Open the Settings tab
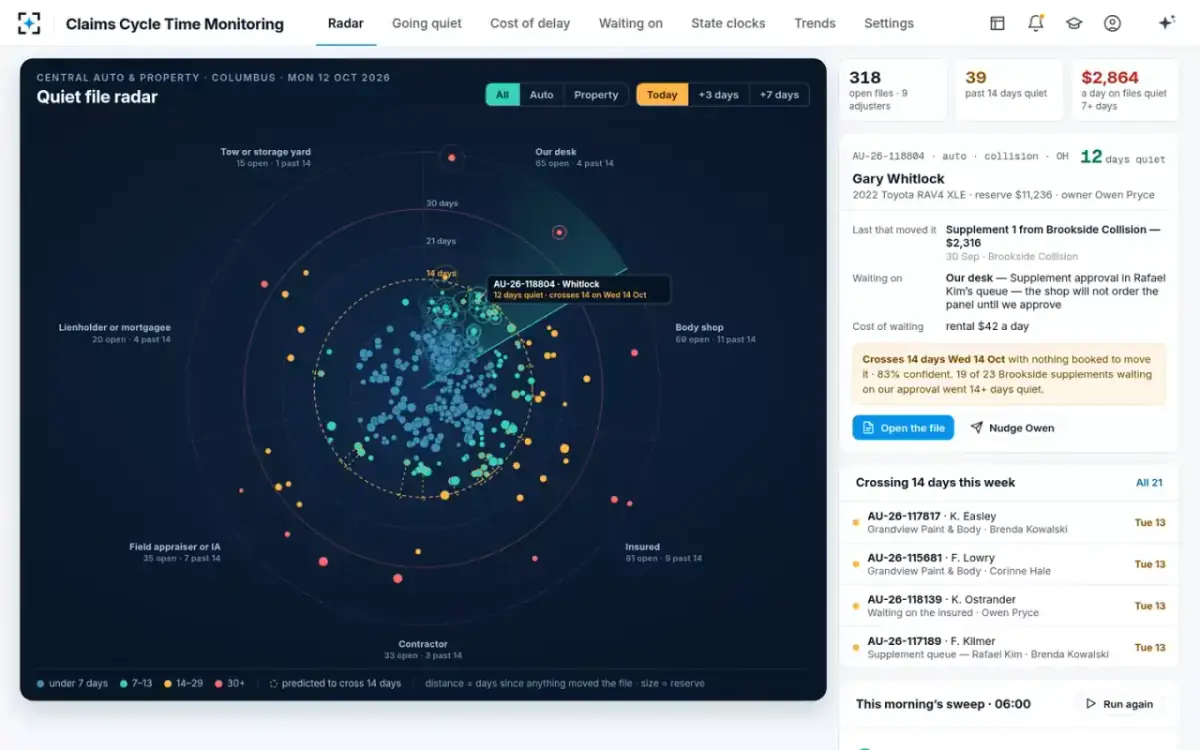This screenshot has width=1200, height=750. point(889,23)
